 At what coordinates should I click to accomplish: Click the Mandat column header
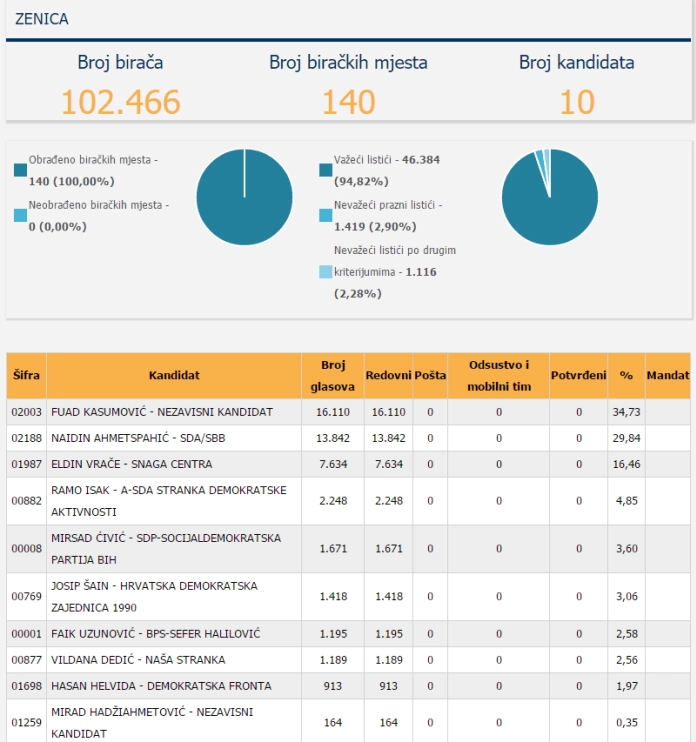[668, 375]
